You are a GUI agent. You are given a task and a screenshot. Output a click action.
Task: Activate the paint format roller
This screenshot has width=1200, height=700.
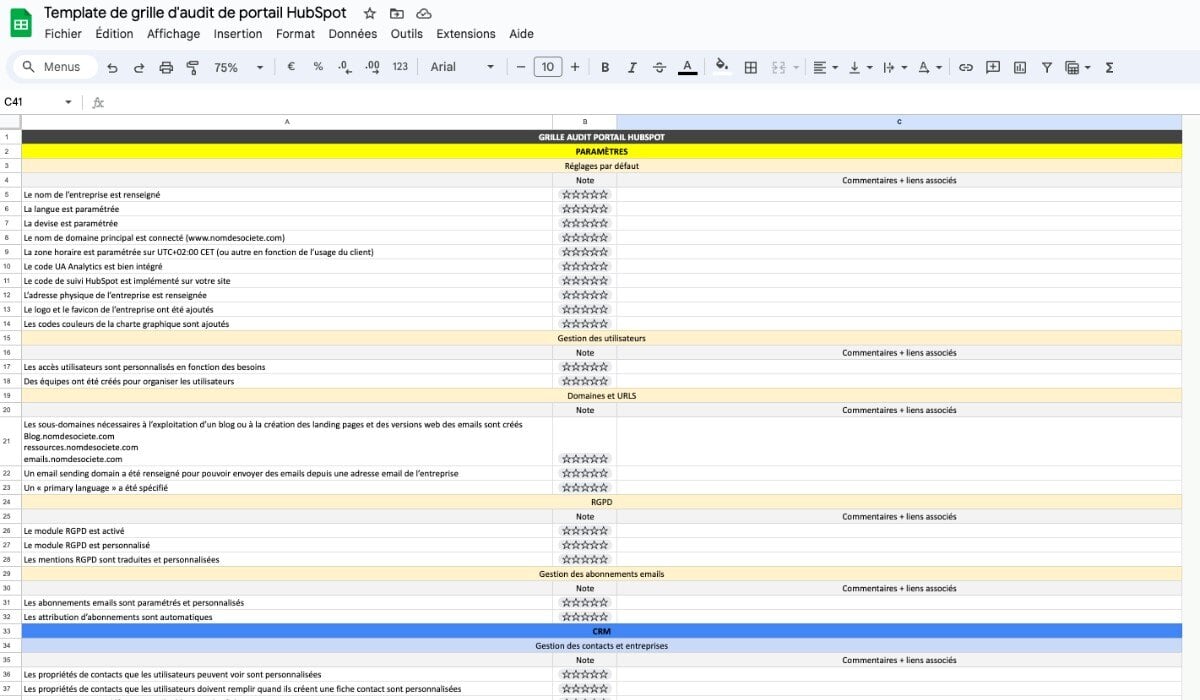point(193,67)
